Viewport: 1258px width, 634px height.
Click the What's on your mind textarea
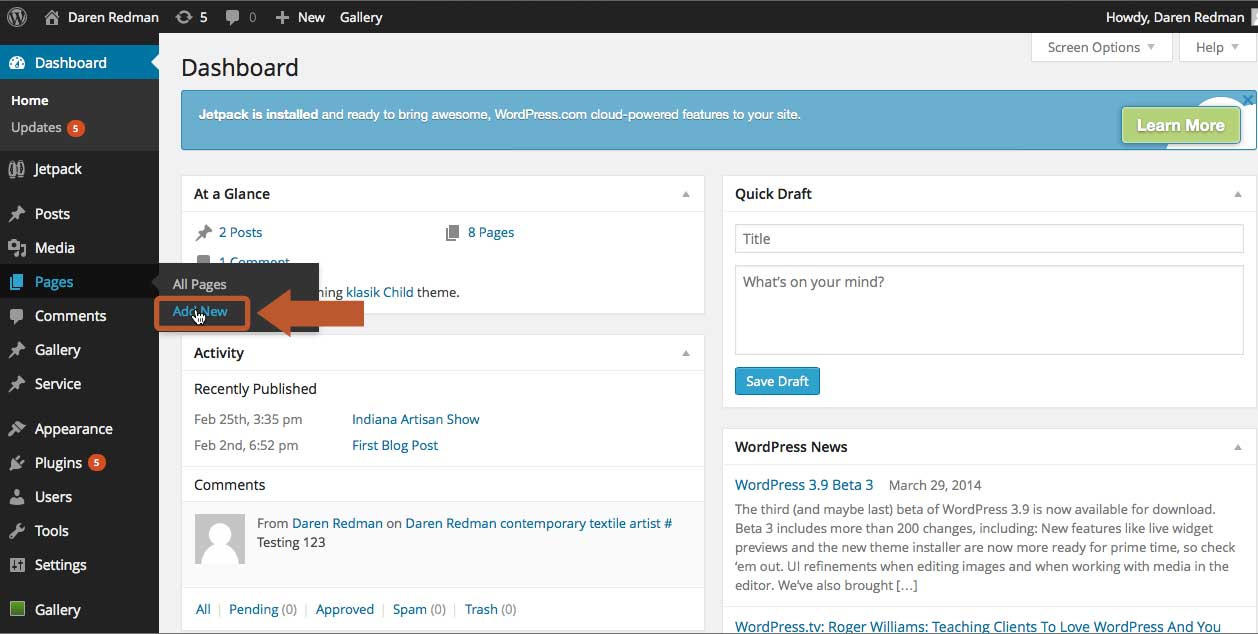coord(989,309)
